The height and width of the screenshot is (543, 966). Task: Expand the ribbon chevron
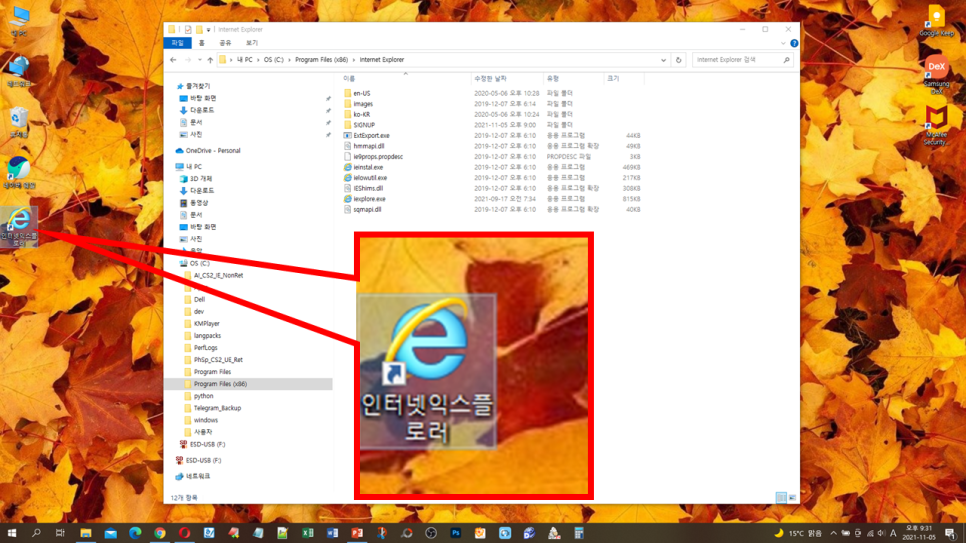pyautogui.click(x=783, y=43)
